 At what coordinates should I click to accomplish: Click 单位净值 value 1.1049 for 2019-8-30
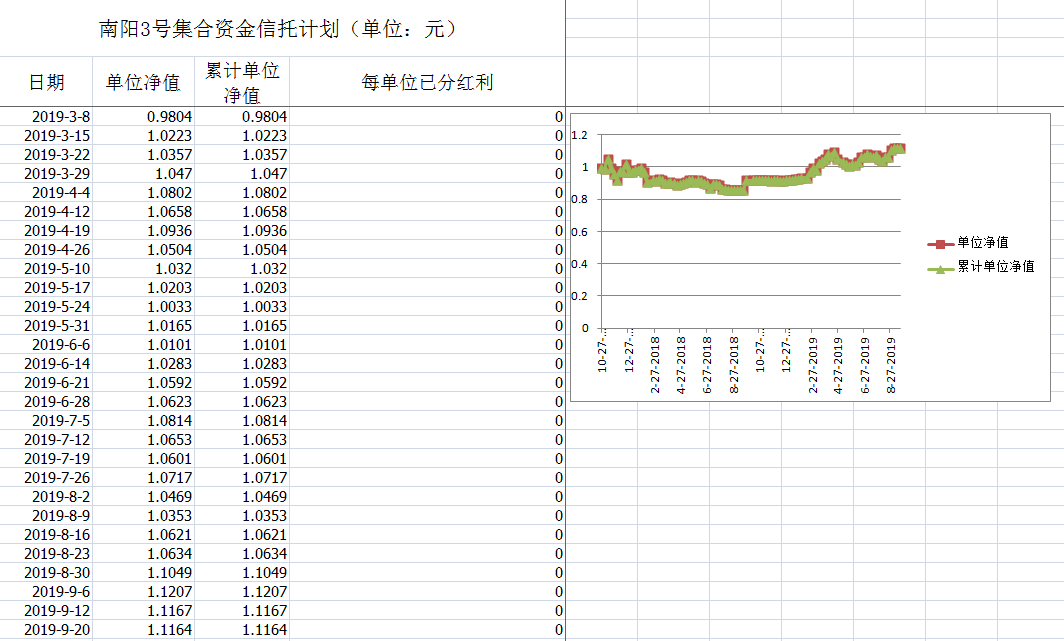point(143,572)
